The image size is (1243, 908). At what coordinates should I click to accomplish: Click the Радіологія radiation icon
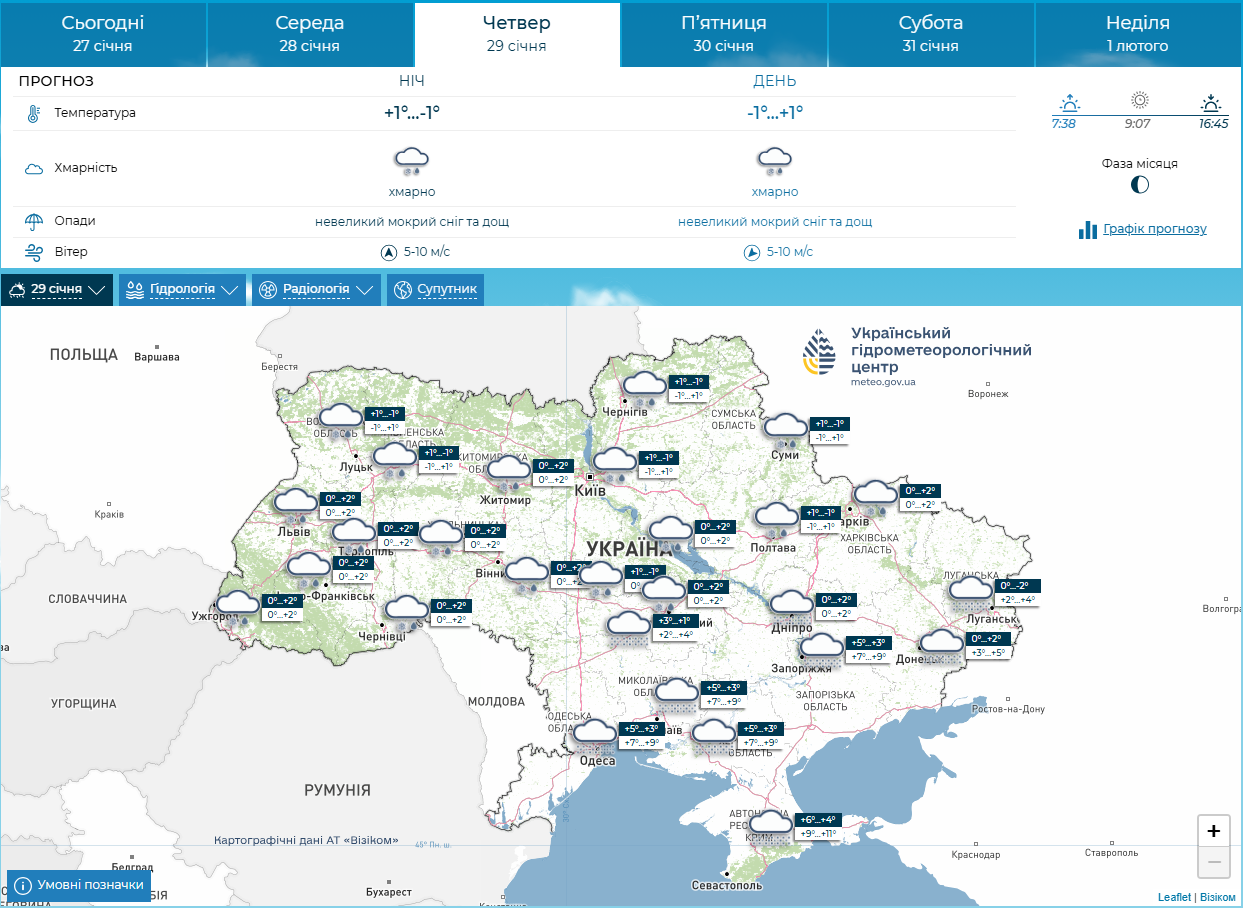click(x=266, y=290)
